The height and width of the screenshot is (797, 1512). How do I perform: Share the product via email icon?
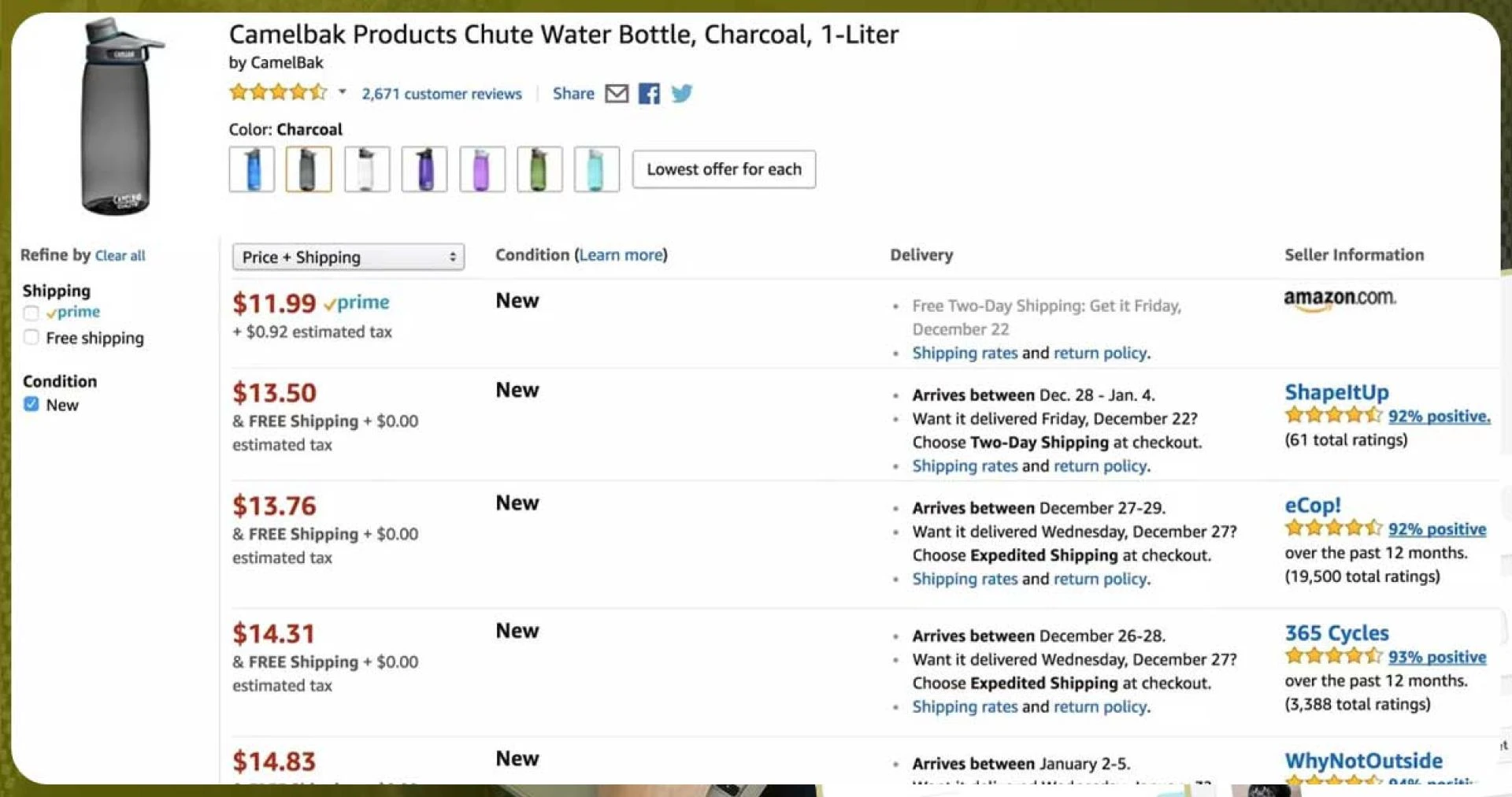617,94
